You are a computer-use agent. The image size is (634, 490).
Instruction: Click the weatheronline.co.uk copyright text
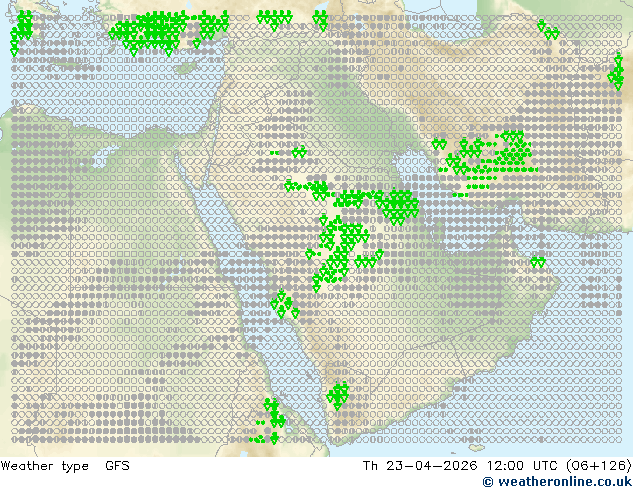[558, 482]
